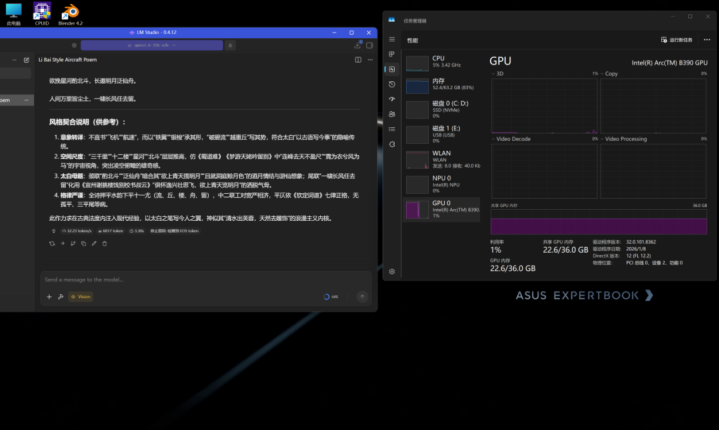Open Task Manager hamburger navigation menu
Screen dimensions: 719x430
[x=392, y=39]
